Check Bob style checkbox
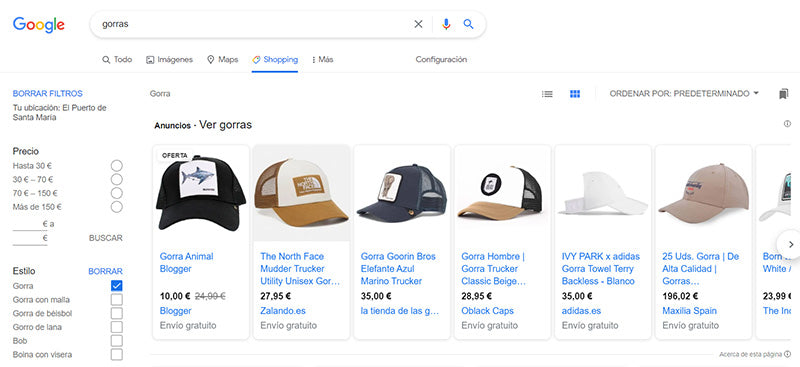Image resolution: width=800 pixels, height=367 pixels. click(117, 341)
